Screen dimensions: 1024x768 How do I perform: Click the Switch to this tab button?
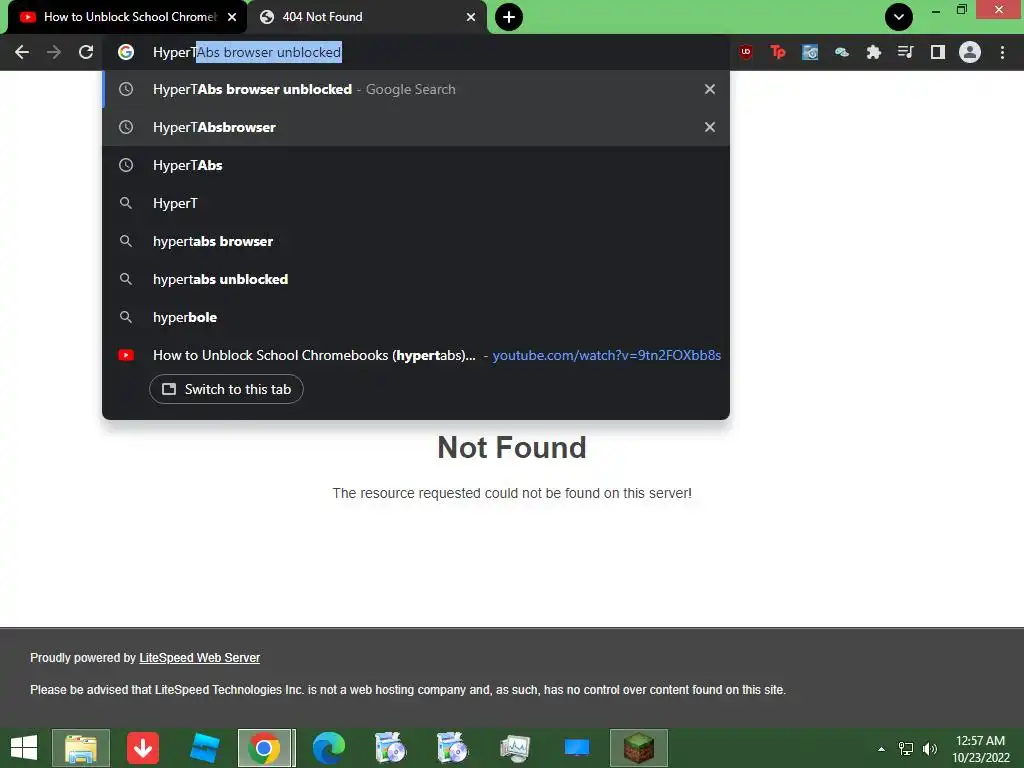point(226,389)
